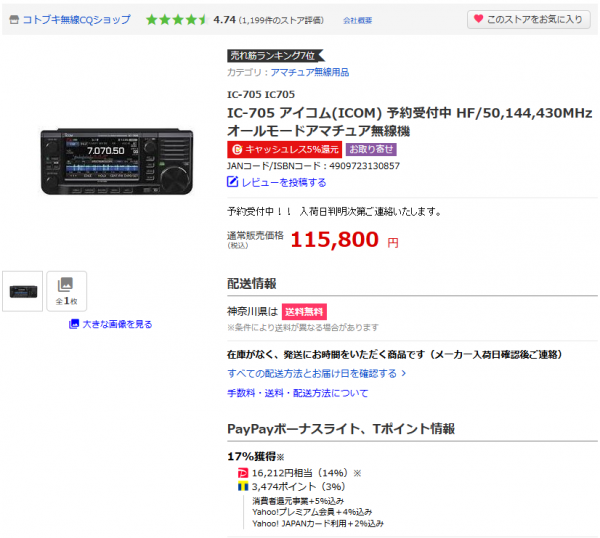Select the IC-705 radio thumbnail

(x=23, y=291)
